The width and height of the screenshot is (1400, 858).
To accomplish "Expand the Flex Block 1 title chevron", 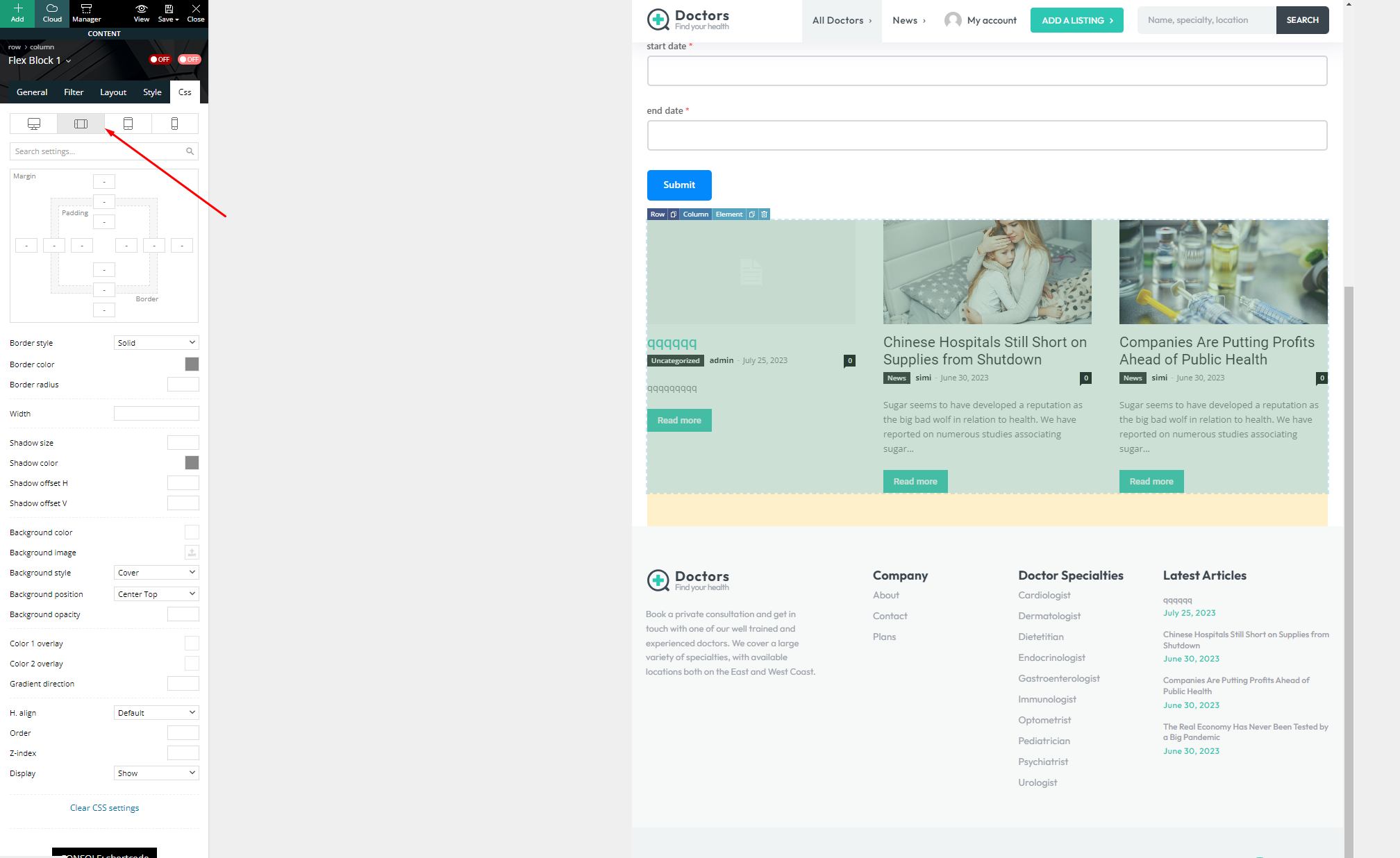I will point(68,61).
